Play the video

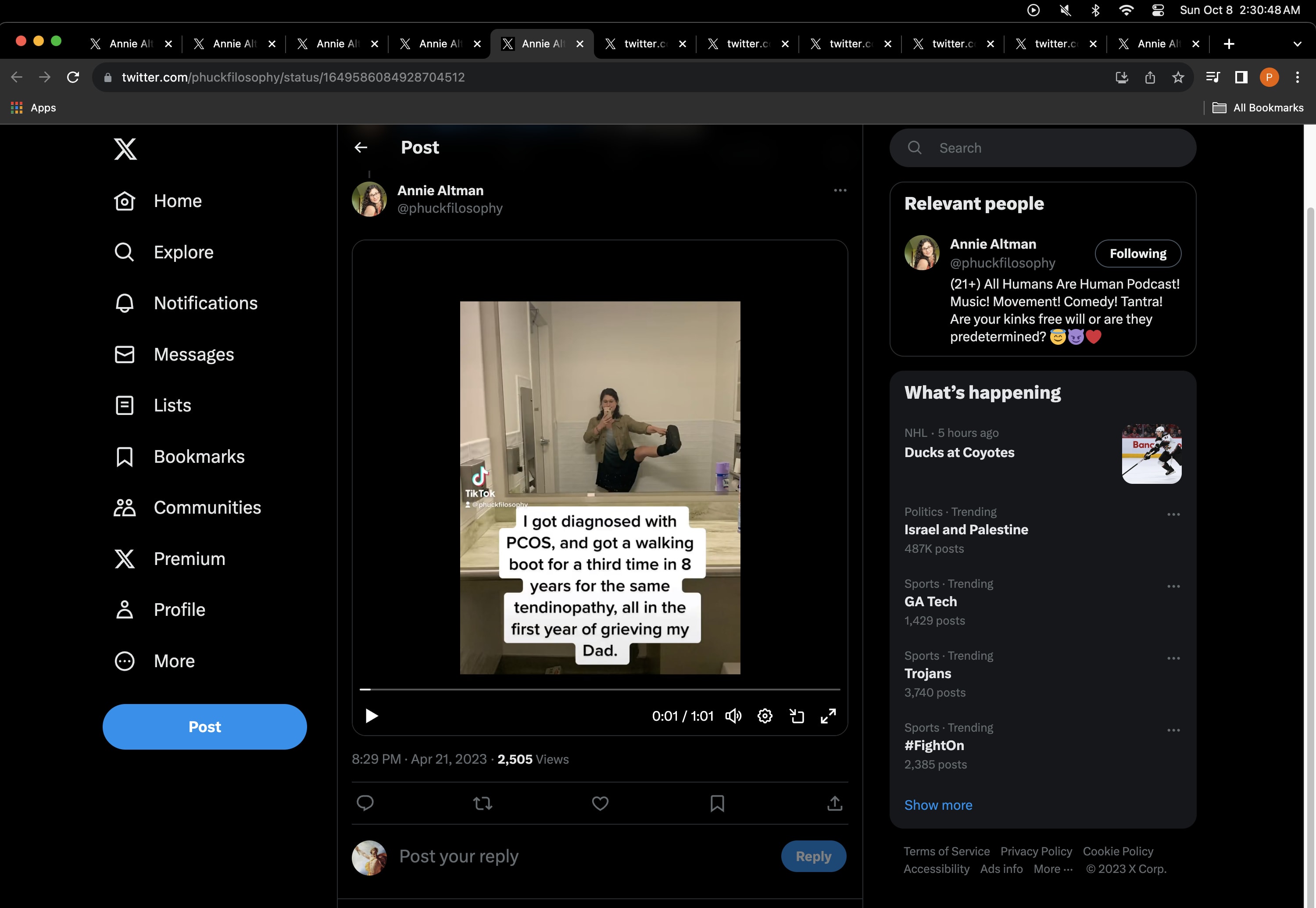click(x=372, y=716)
